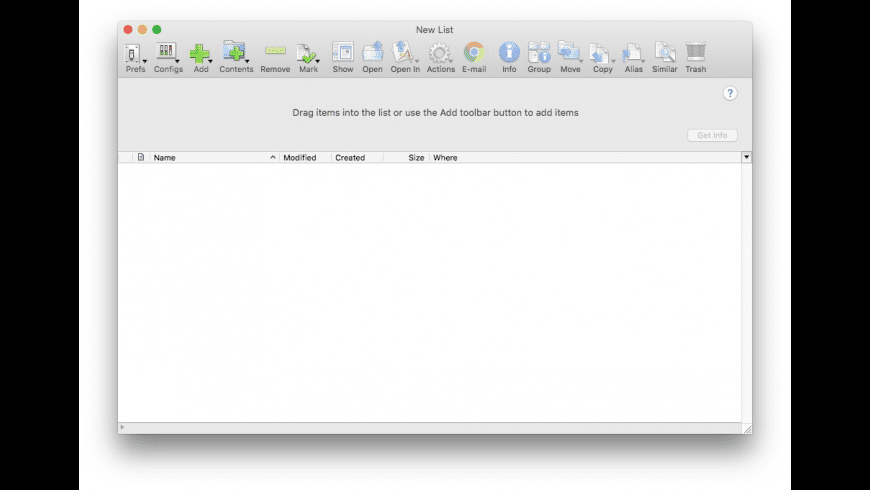Click the Similar toolbar icon
The width and height of the screenshot is (870, 490).
coord(665,52)
